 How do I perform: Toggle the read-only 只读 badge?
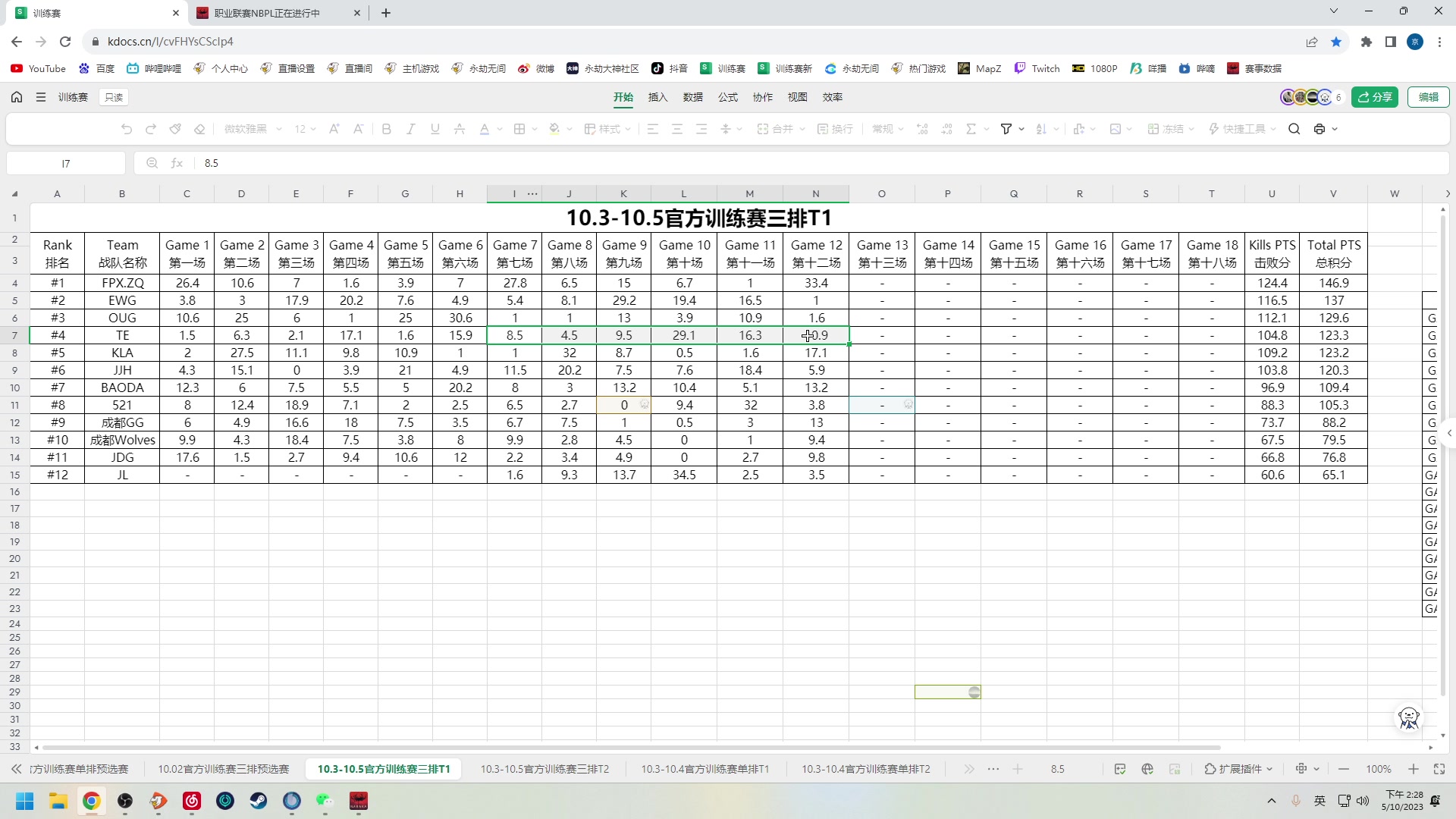pyautogui.click(x=114, y=97)
